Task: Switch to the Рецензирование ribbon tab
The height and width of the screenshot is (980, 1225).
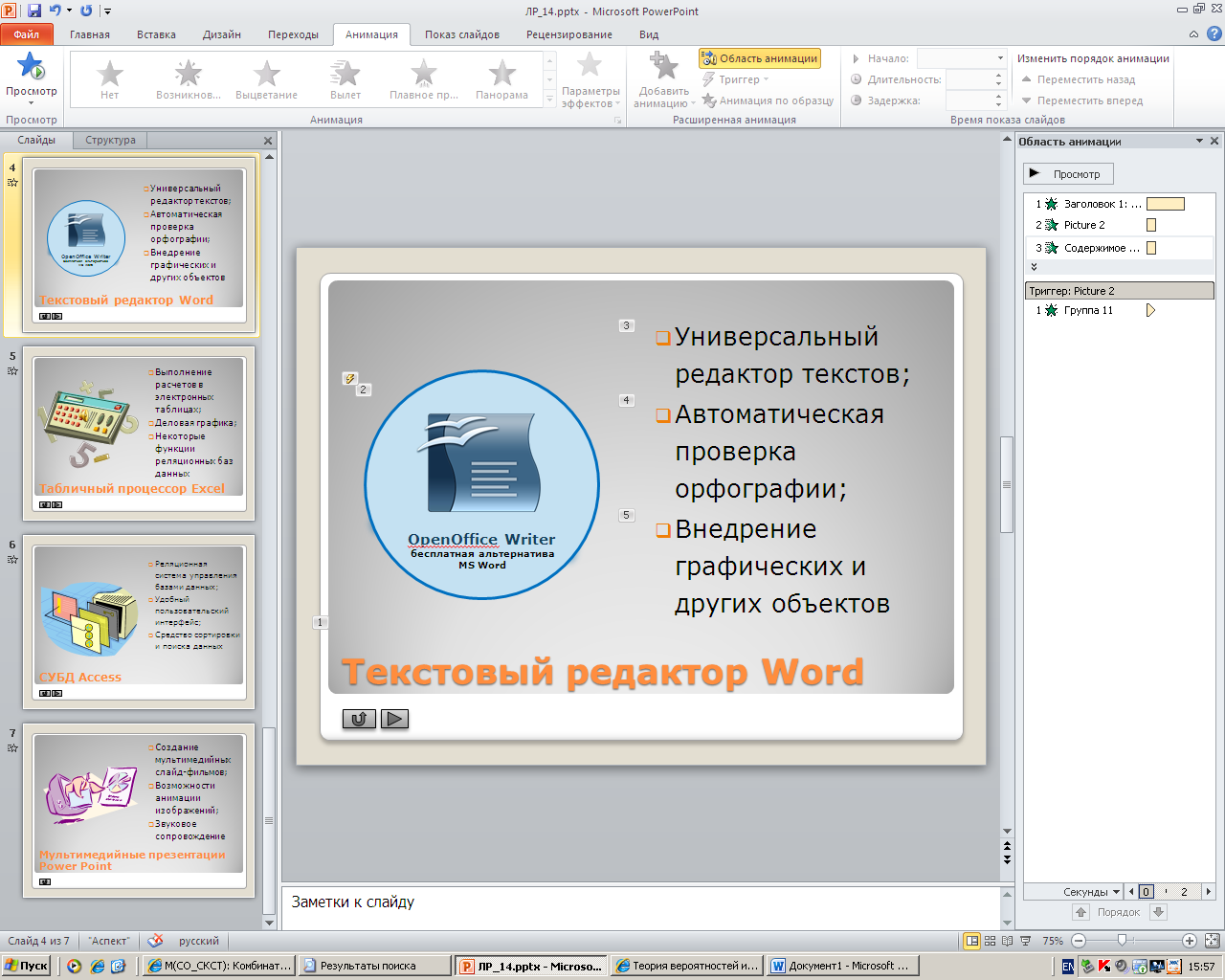Action: tap(569, 34)
